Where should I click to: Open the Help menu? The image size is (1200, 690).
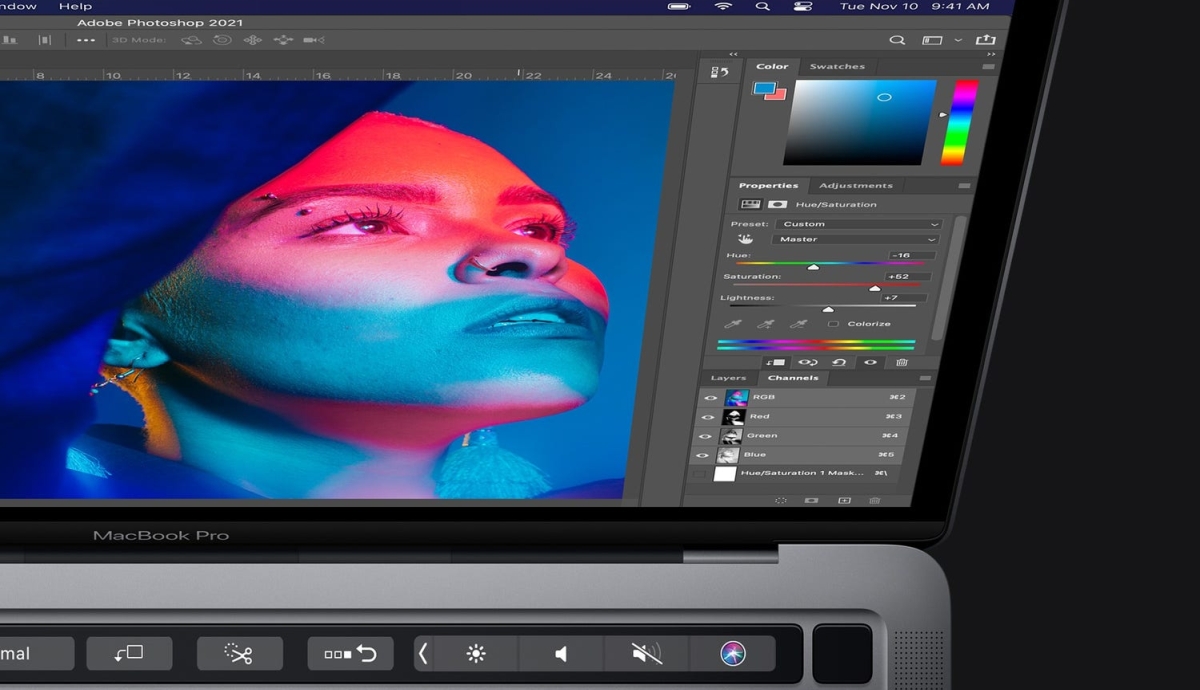[x=75, y=6]
